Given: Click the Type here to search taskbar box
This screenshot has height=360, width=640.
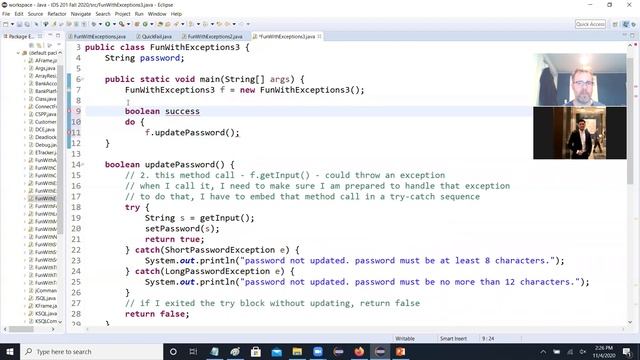Looking at the screenshot, I should (91, 351).
